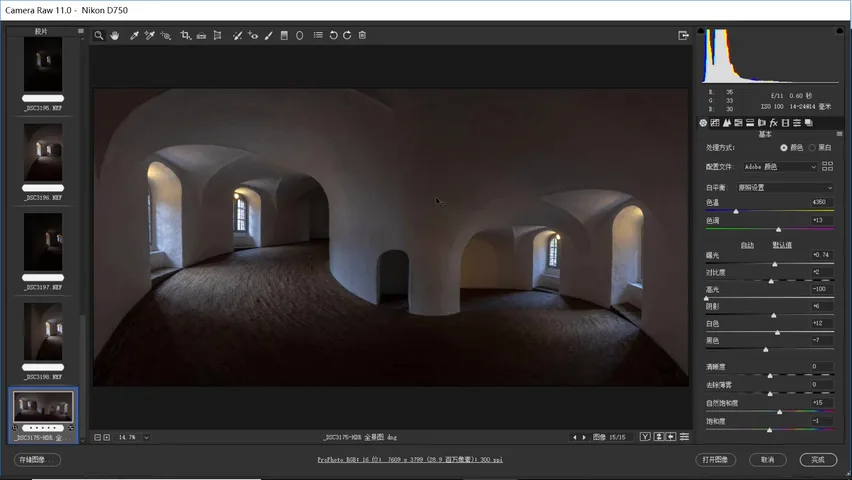Select the Radial Filter tool
The height and width of the screenshot is (480, 852).
click(x=299, y=35)
